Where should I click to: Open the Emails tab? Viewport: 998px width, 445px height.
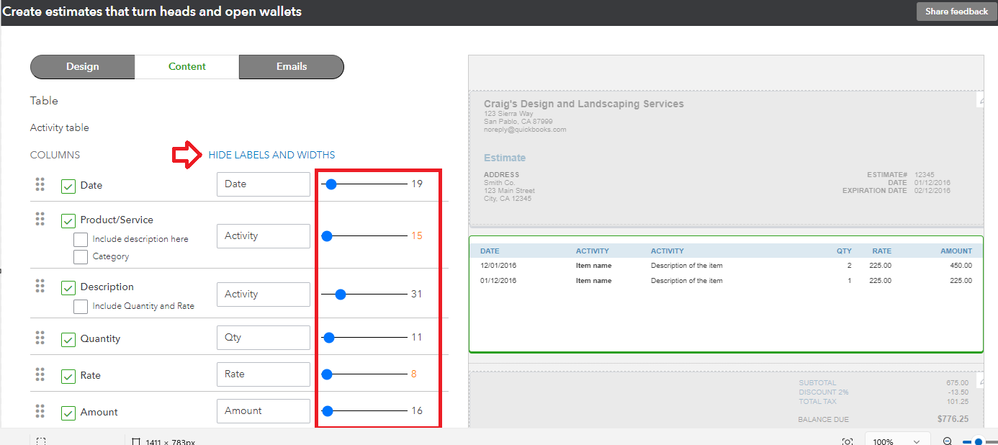click(291, 67)
